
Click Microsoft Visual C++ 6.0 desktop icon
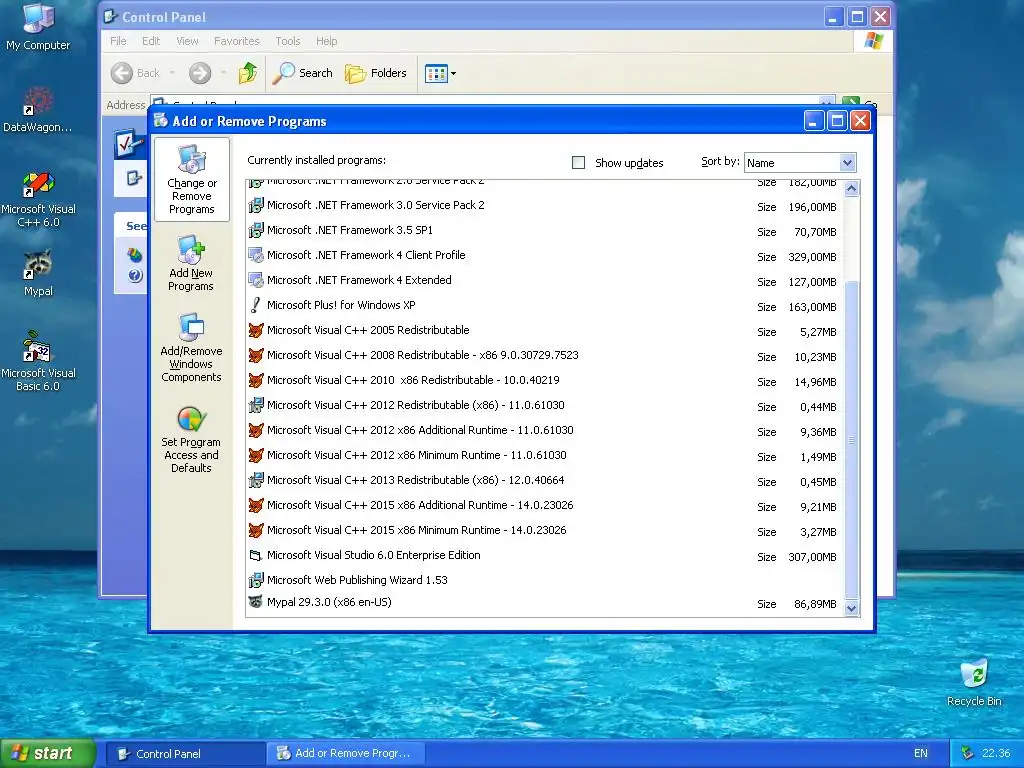[x=38, y=199]
